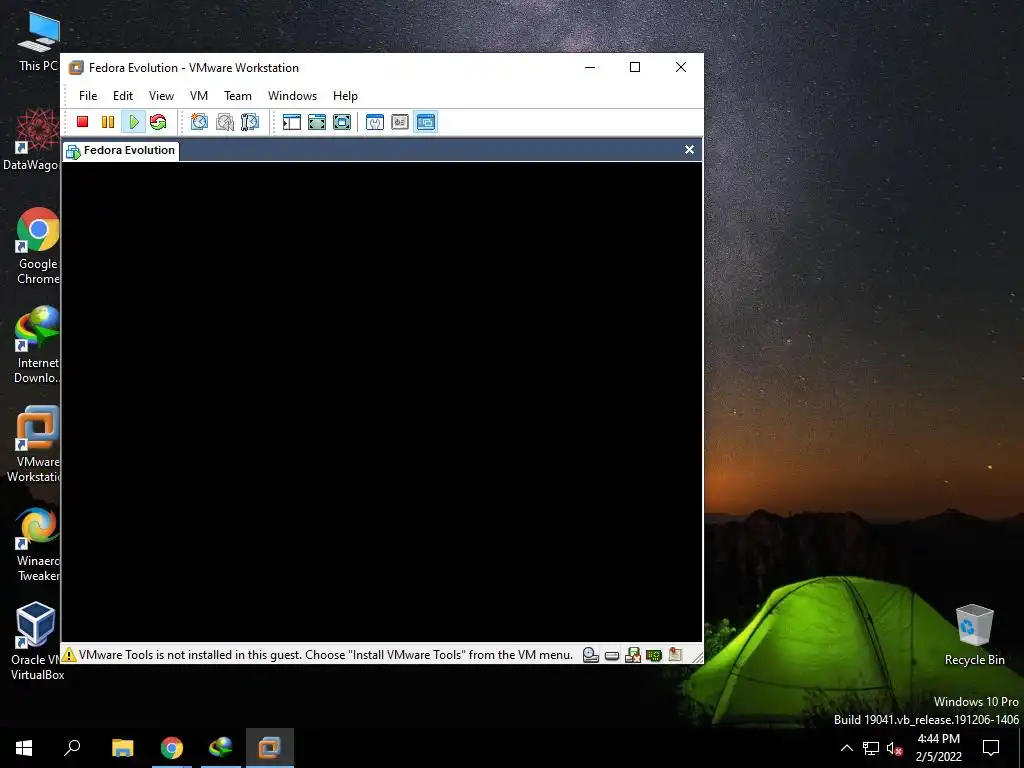Open the View menu
The width and height of the screenshot is (1024, 768).
tap(161, 96)
